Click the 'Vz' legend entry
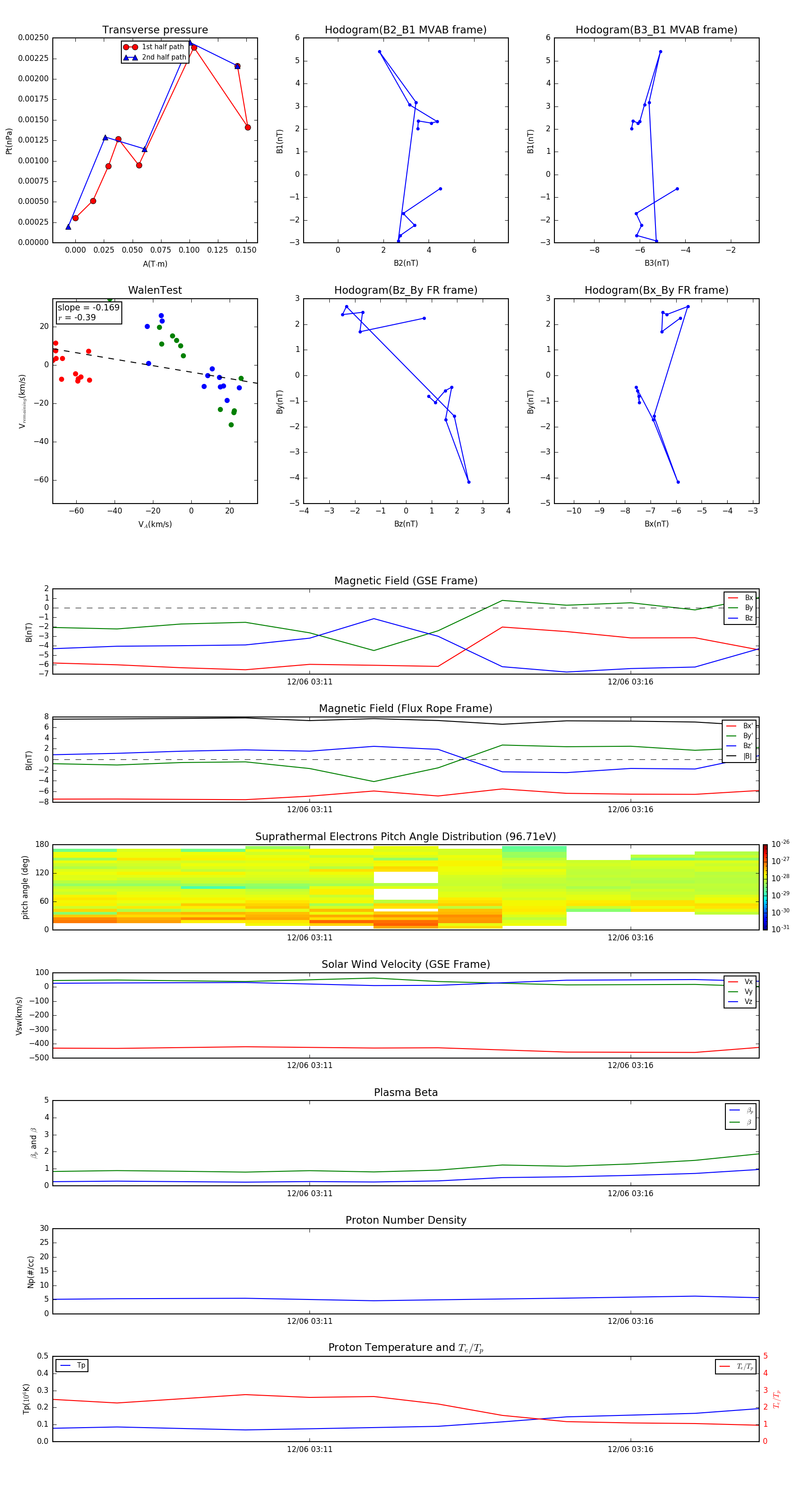Screen dimensions: 812x1489 (740, 1002)
